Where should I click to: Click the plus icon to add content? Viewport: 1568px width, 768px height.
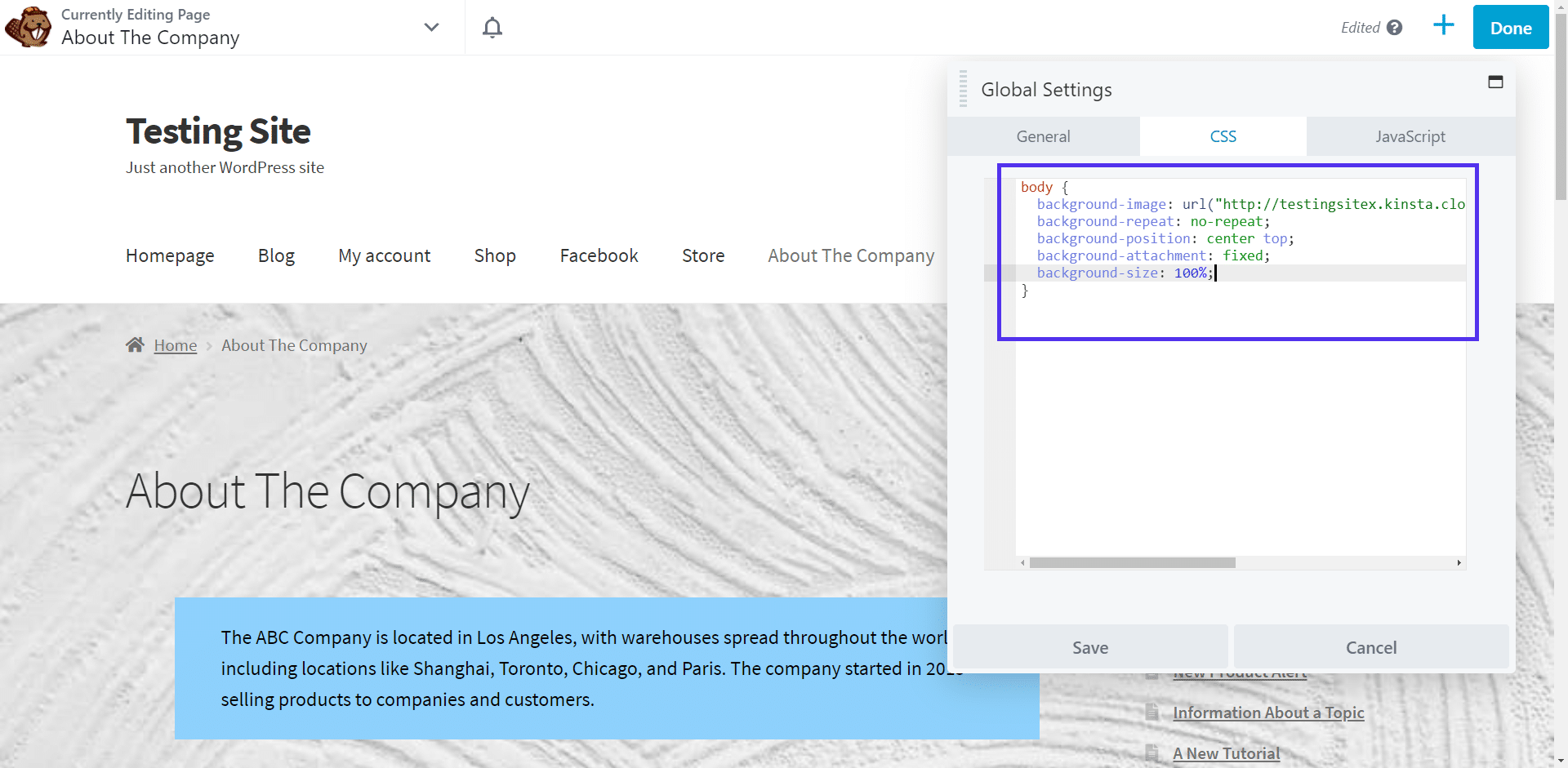[1443, 25]
